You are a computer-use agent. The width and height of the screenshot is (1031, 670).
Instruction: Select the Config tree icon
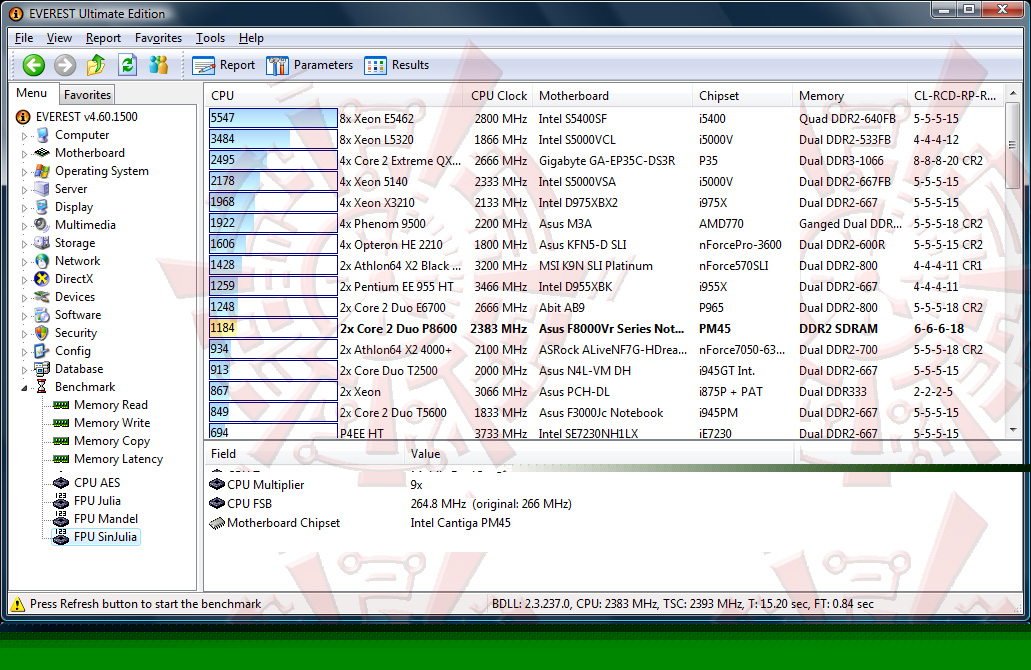click(42, 351)
